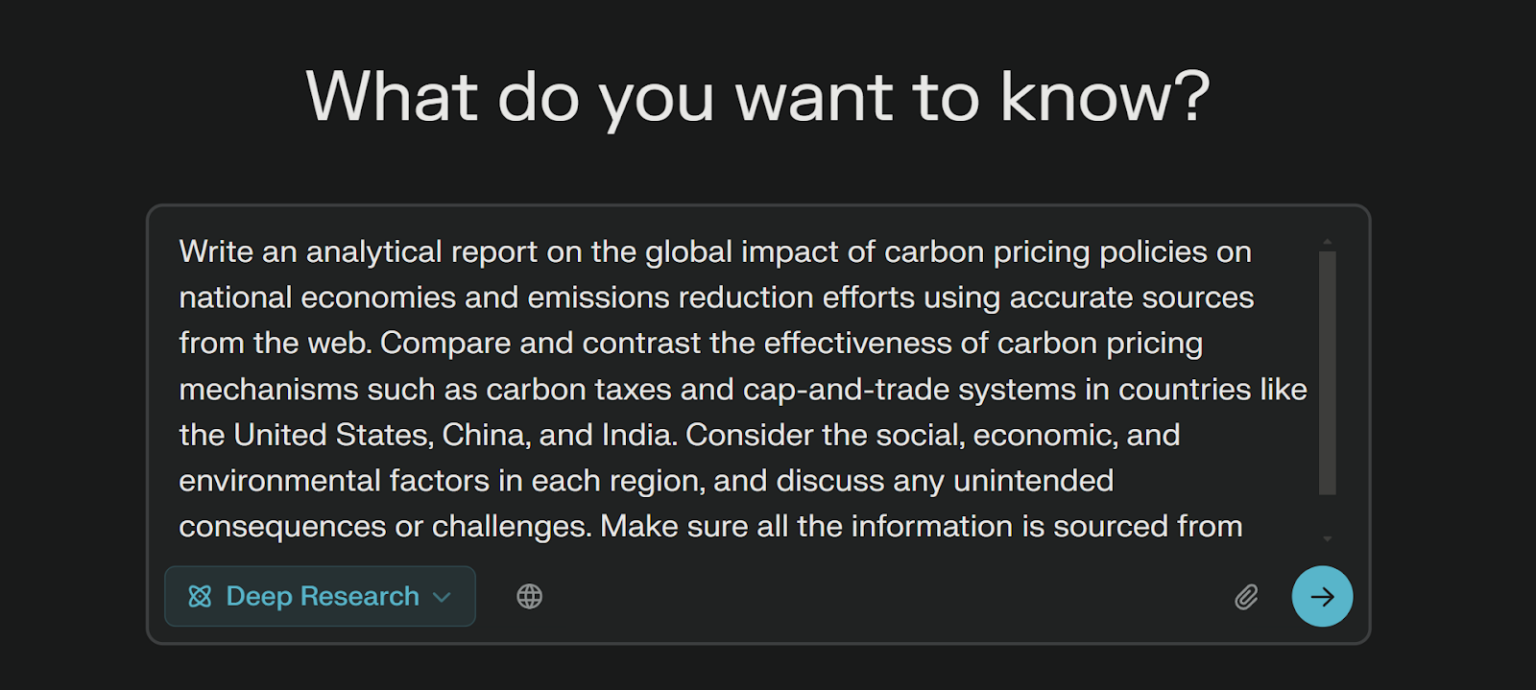Click the "What do you want to know?" heading
The height and width of the screenshot is (690, 1536).
[757, 96]
